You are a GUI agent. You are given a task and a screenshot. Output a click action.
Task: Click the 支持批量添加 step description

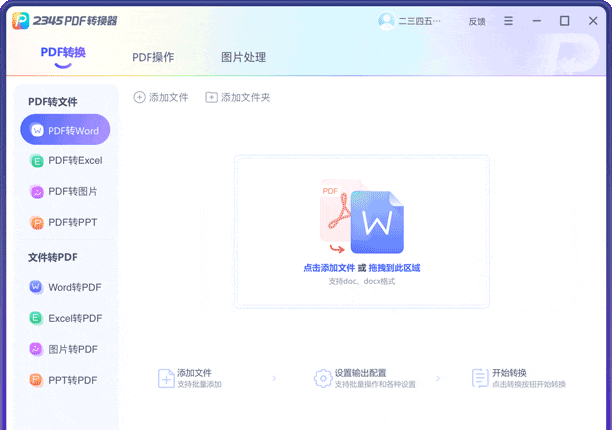pyautogui.click(x=199, y=384)
